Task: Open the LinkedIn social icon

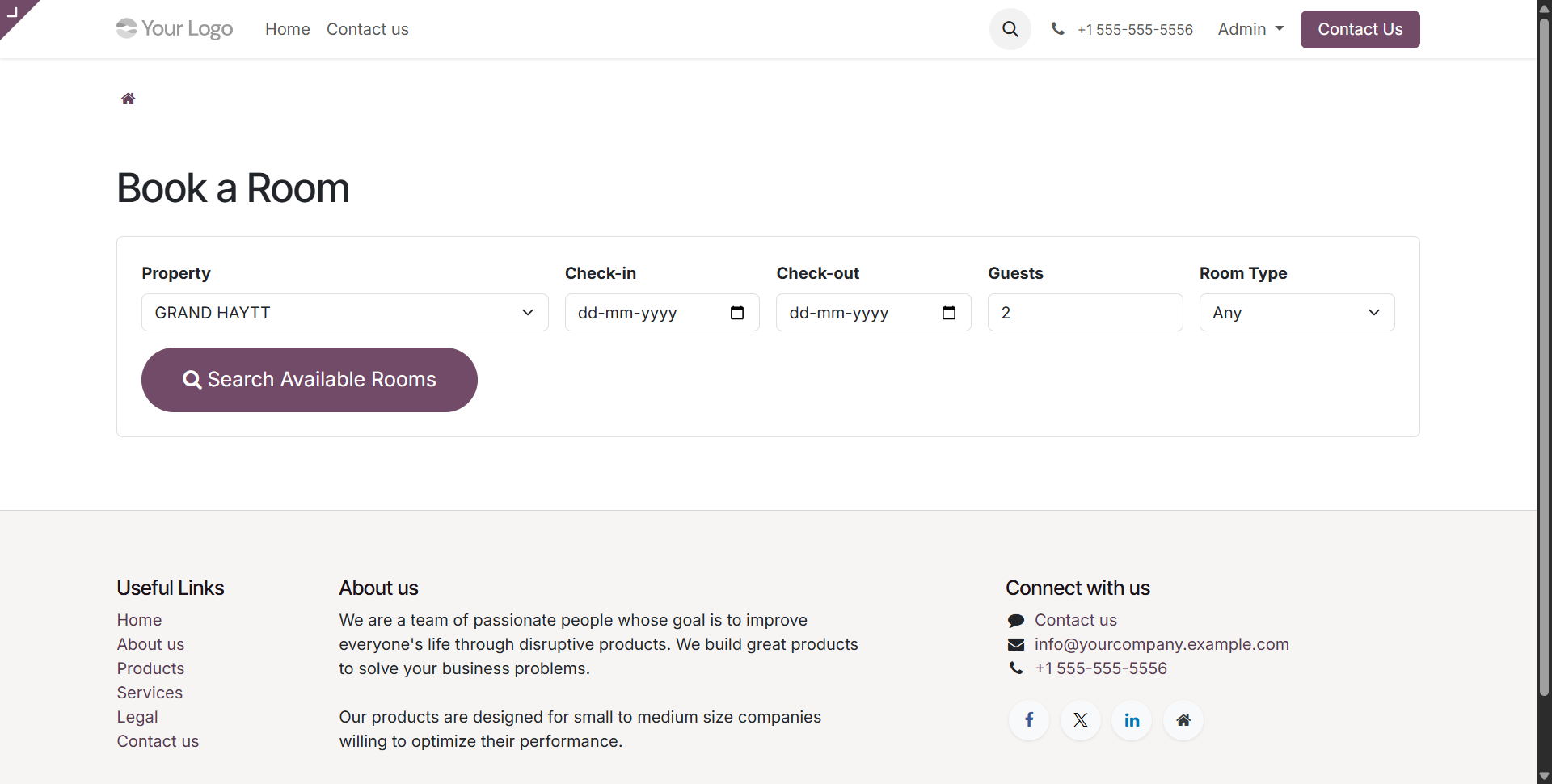Action: click(1132, 720)
